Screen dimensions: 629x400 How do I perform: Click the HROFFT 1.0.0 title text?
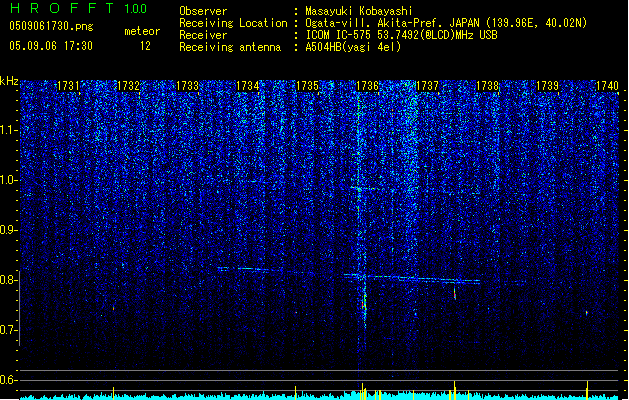pyautogui.click(x=79, y=8)
